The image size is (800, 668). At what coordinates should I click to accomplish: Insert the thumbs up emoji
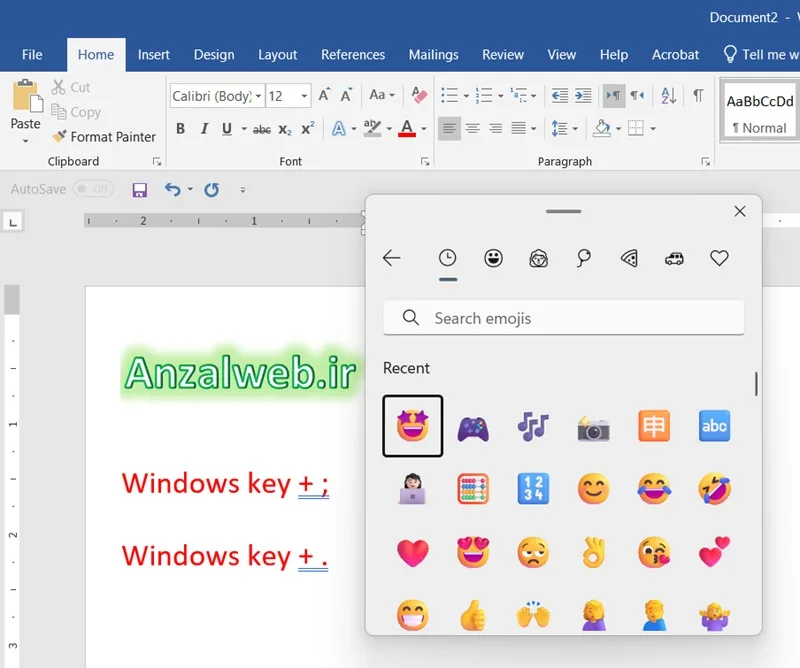(473, 615)
